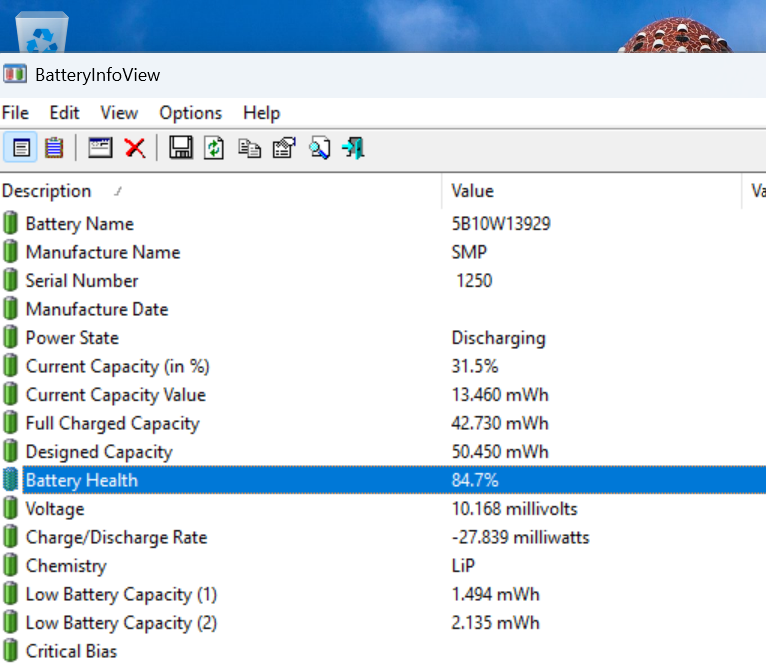
Task: Select the Current Capacity Value row label
Action: (116, 395)
